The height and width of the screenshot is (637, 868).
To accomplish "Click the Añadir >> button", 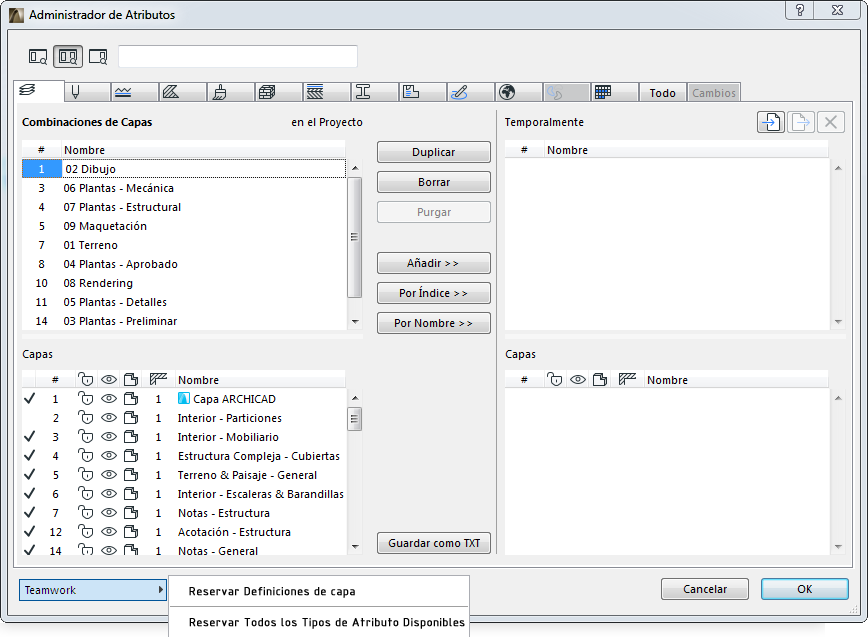I will click(433, 263).
